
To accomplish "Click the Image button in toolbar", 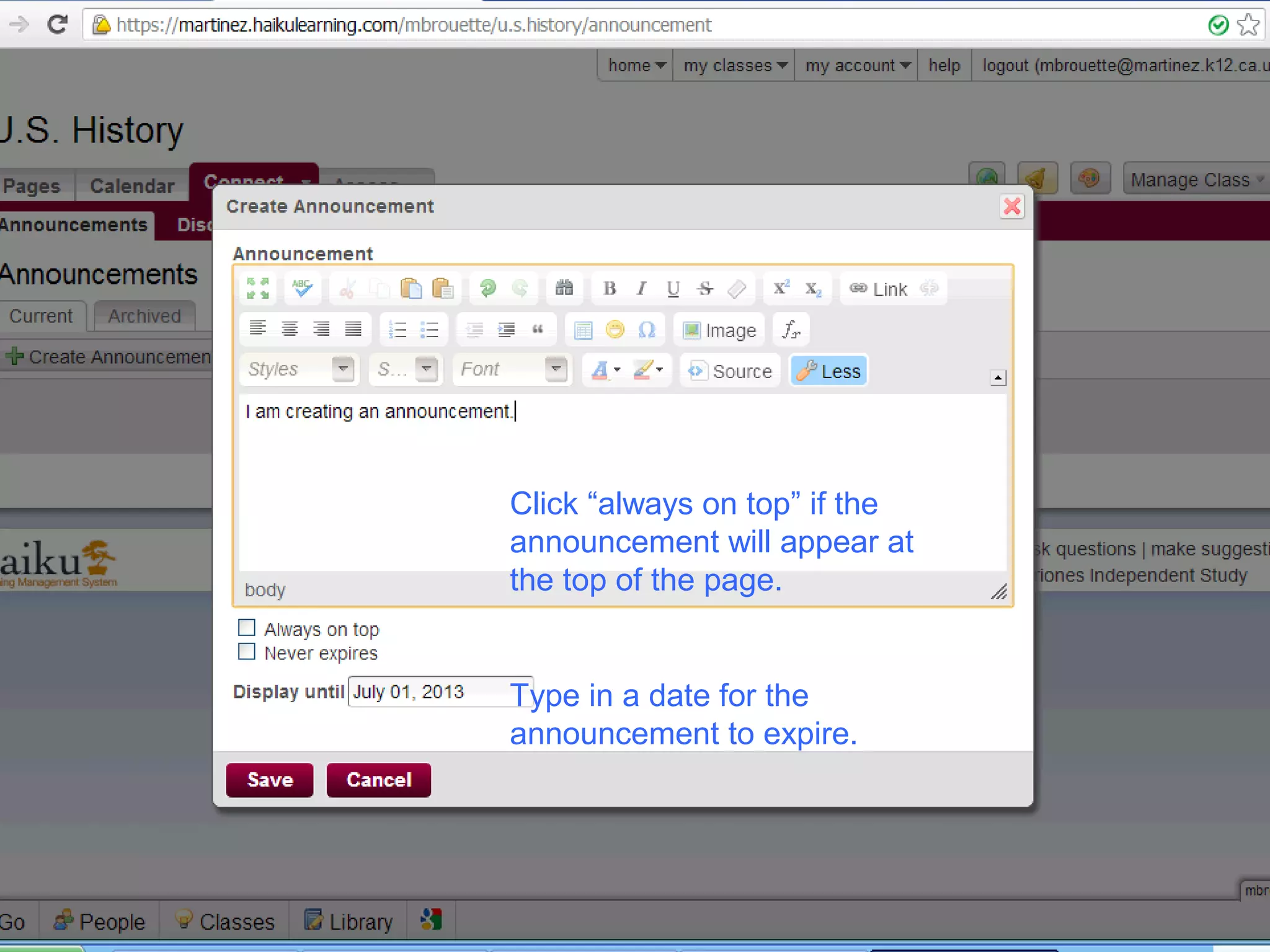I will point(719,330).
